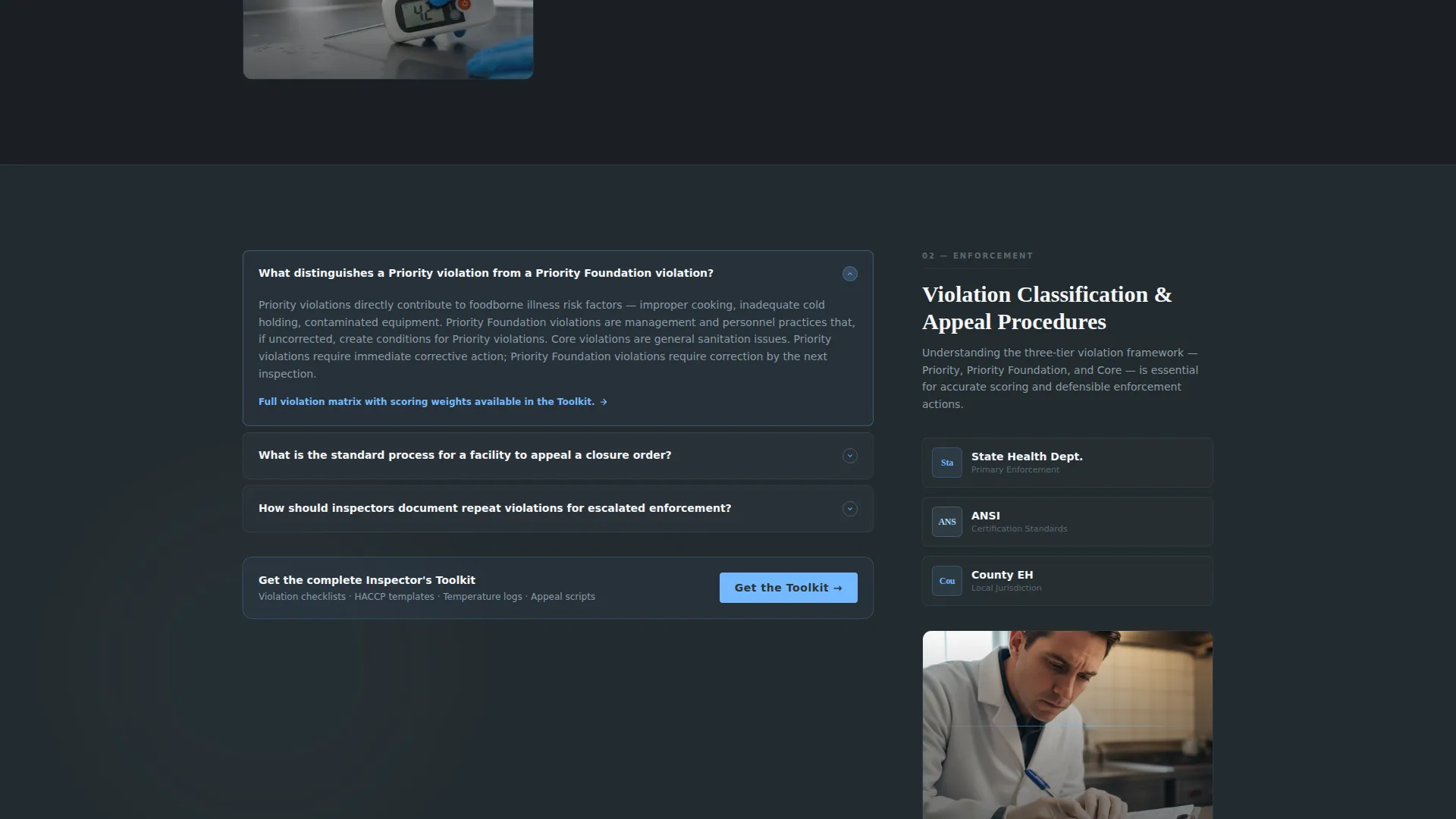Click the Sta badge icon

[x=946, y=463]
